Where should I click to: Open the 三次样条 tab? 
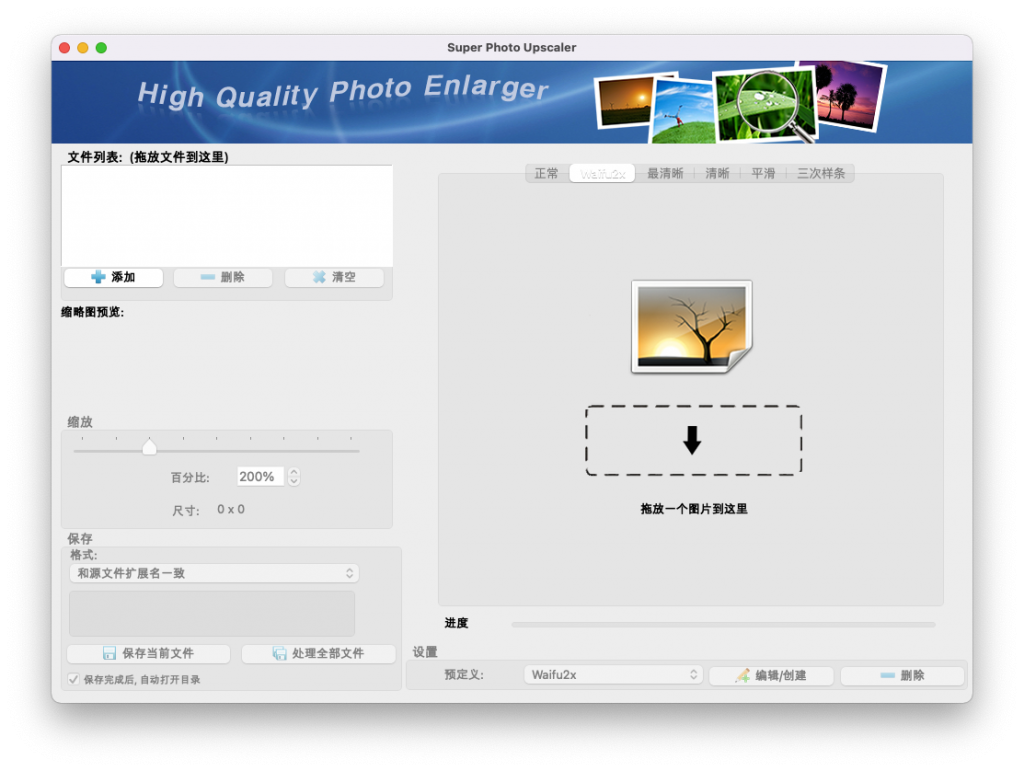coord(821,174)
